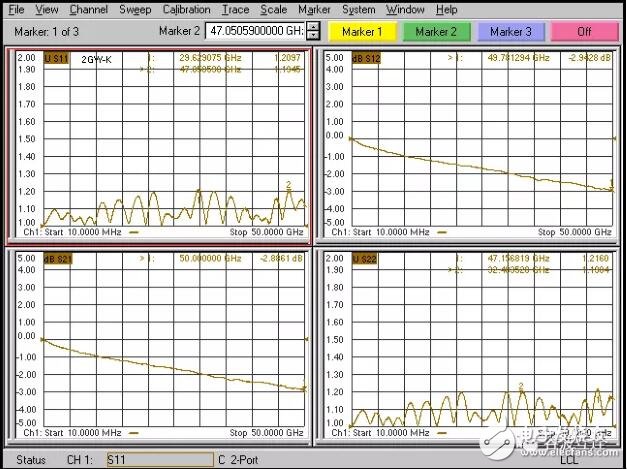The height and width of the screenshot is (469, 627).
Task: Open the Calibration menu
Action: pos(186,9)
